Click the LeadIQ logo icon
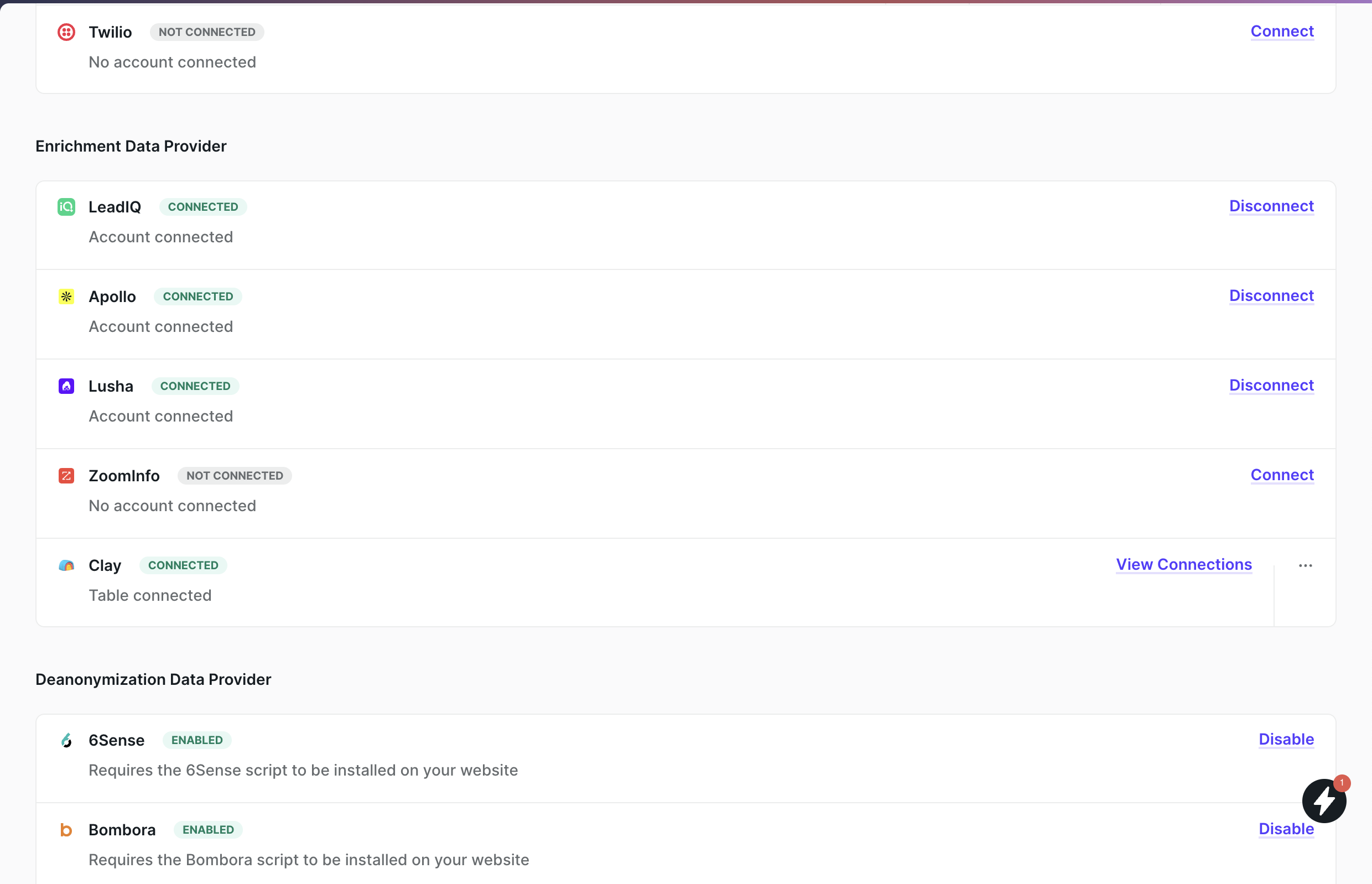Image resolution: width=1372 pixels, height=884 pixels. click(66, 207)
